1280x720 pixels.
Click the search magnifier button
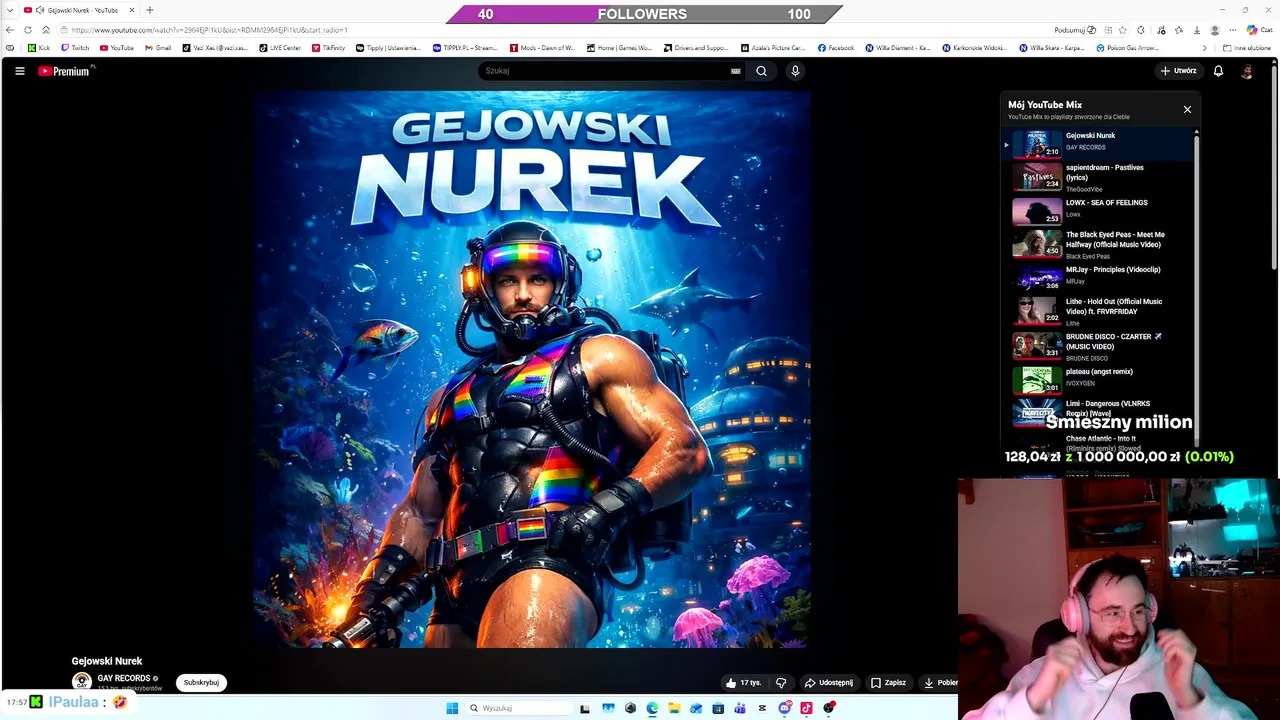(761, 71)
